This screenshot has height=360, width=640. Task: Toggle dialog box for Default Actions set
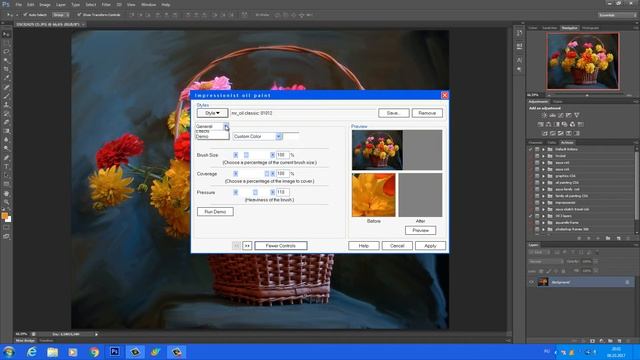[x=537, y=149]
